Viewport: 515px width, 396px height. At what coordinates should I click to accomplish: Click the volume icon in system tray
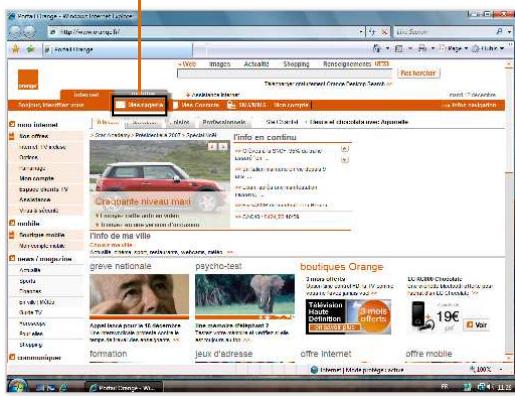coord(489,387)
